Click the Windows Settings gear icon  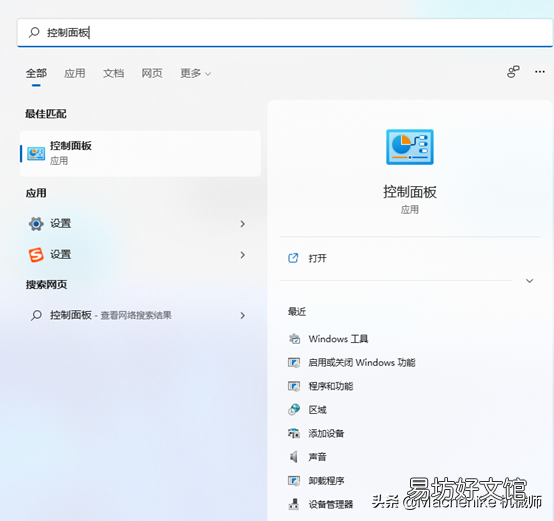36,224
